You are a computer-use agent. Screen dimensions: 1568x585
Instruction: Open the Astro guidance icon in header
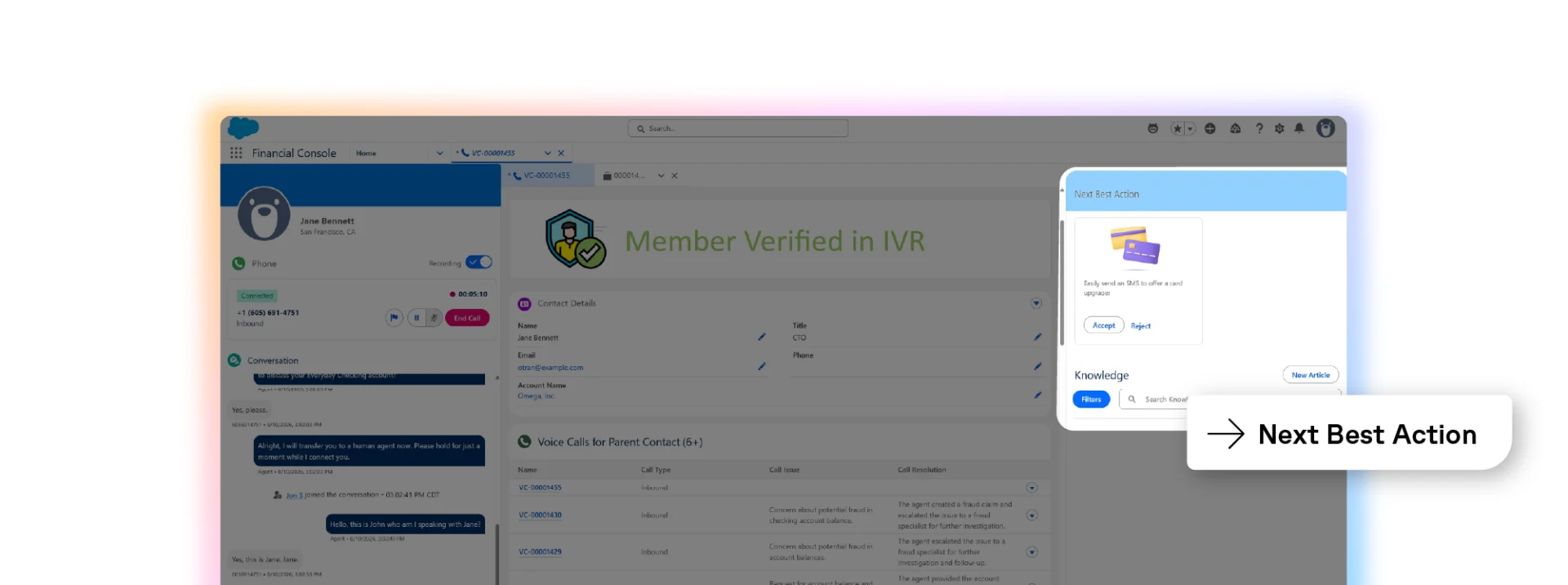(x=1152, y=128)
